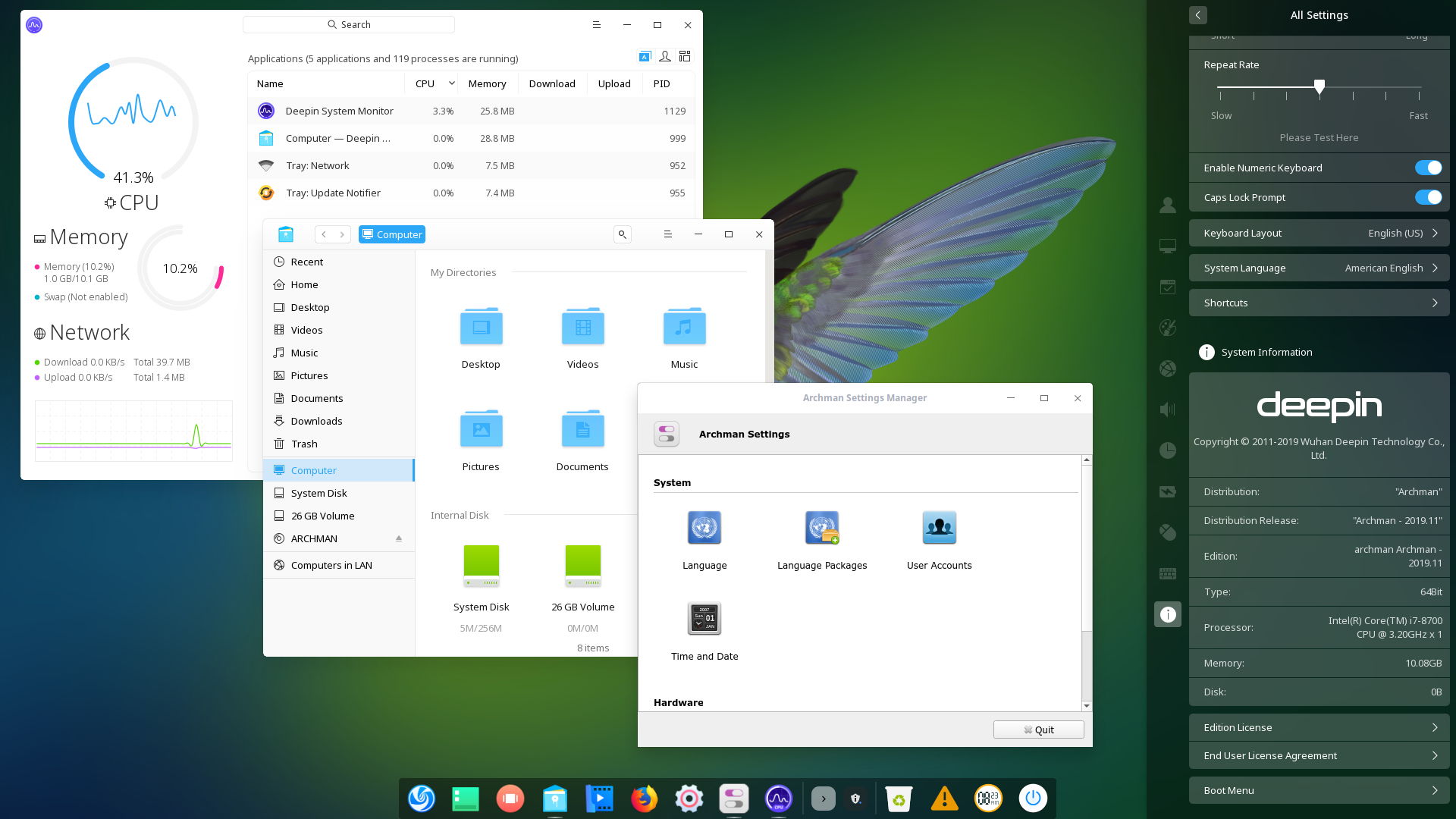Open Language in Archman Settings

point(704,540)
